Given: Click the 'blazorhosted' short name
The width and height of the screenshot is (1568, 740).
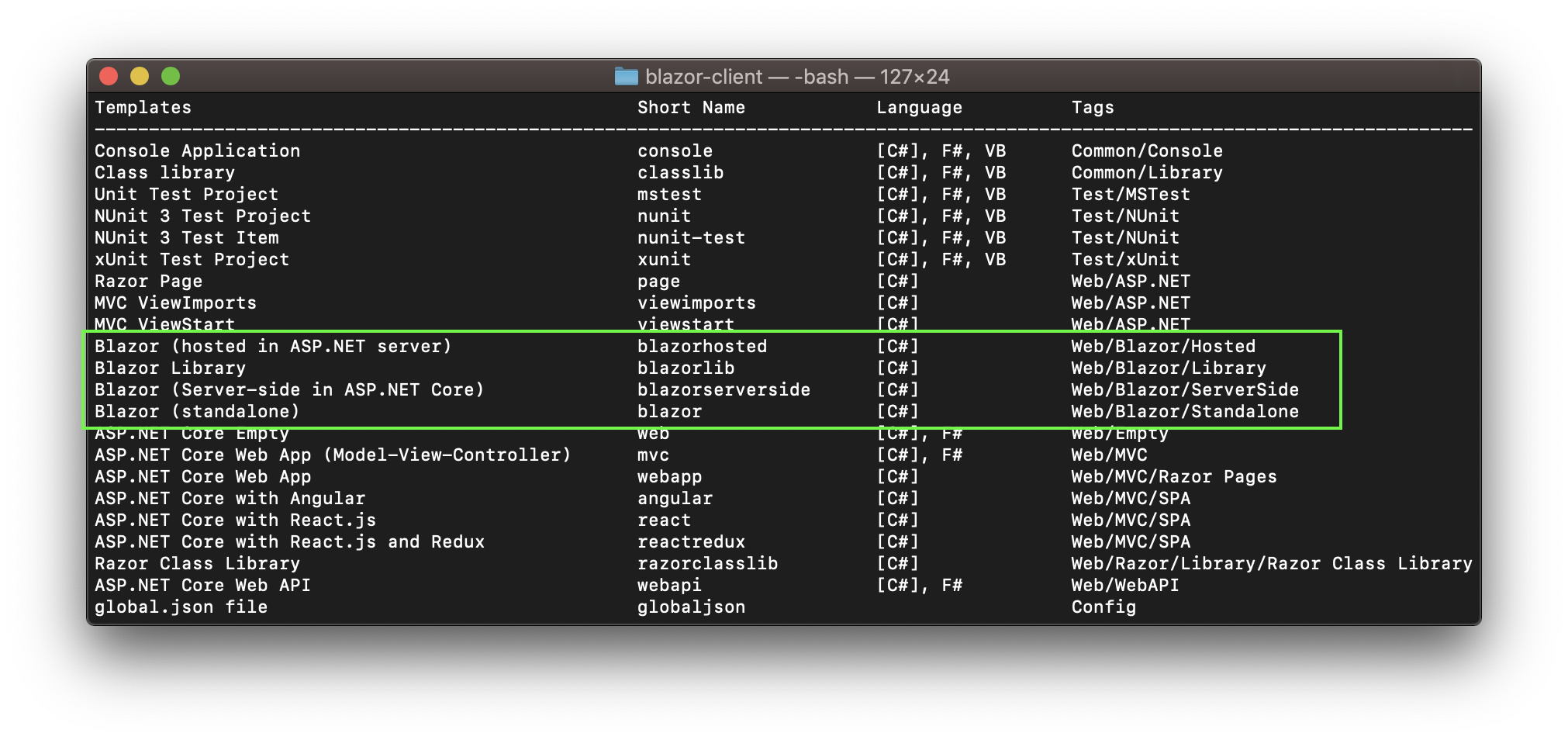Looking at the screenshot, I should (x=703, y=347).
